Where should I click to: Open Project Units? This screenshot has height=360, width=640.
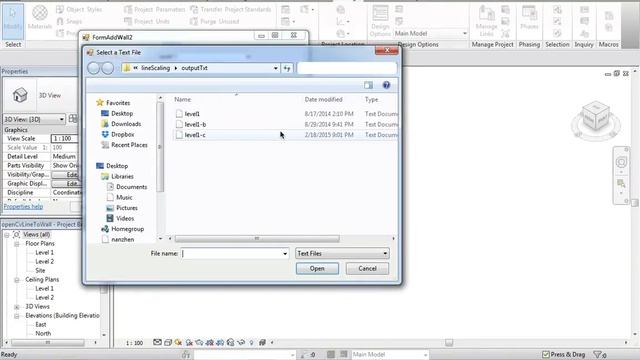coord(147,21)
